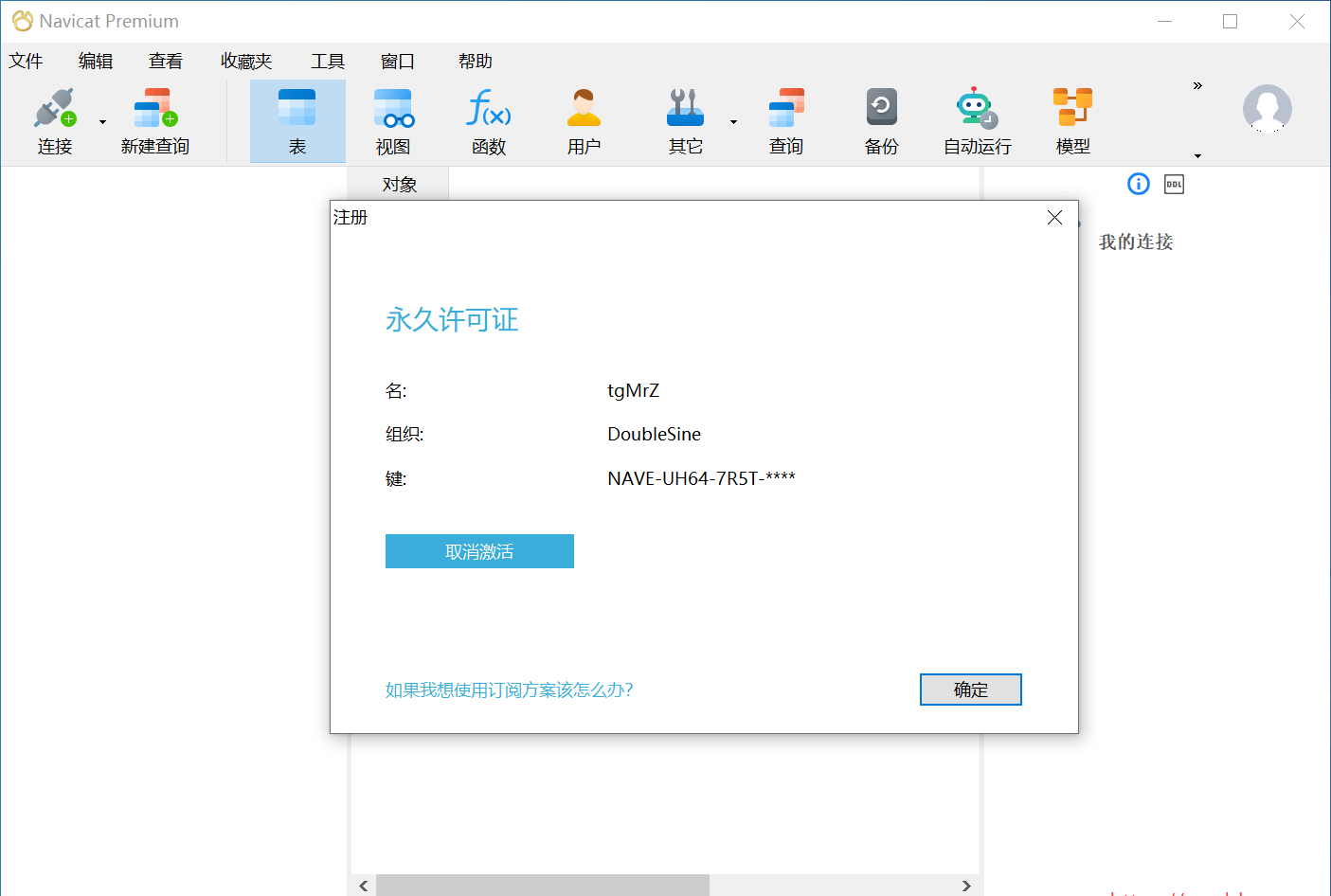Open the View (查看) menu

click(x=166, y=62)
